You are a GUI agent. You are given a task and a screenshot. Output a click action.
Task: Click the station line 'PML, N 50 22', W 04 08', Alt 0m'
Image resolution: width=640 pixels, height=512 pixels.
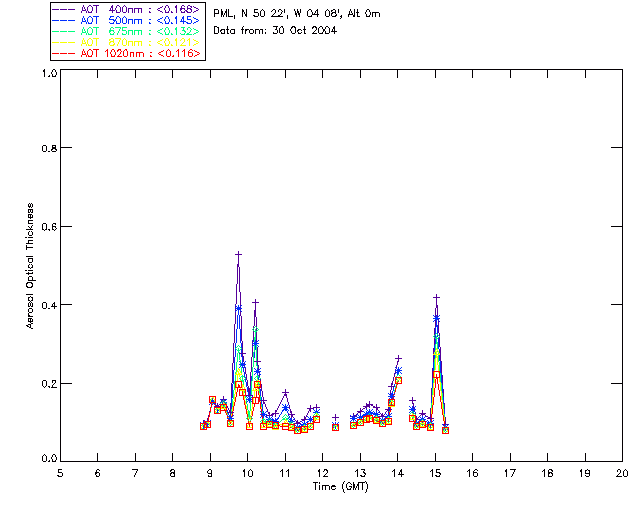[297, 13]
